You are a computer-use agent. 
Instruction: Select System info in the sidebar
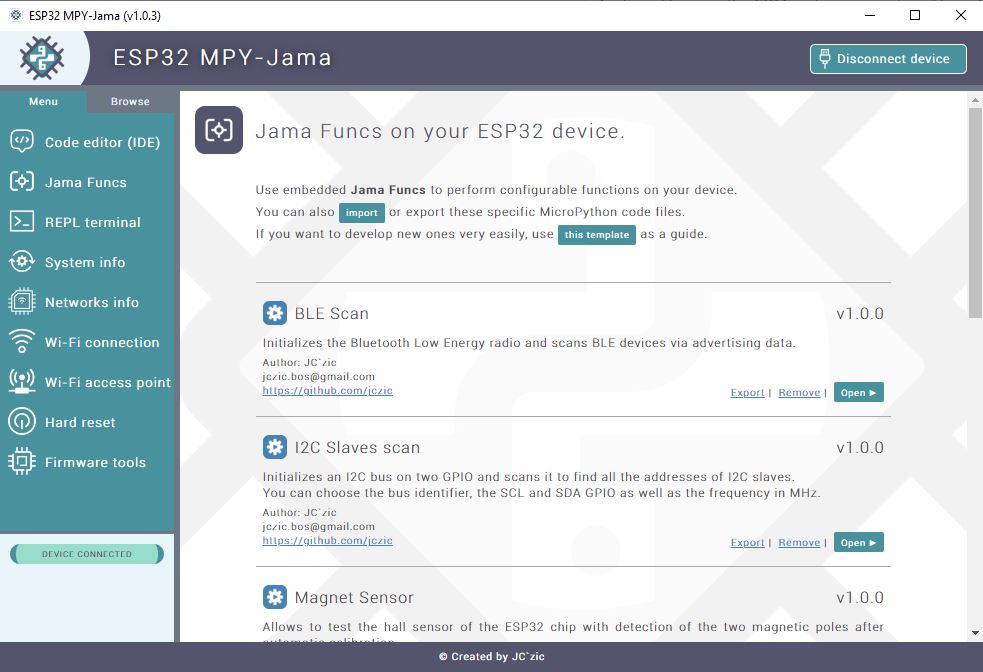coord(87,262)
